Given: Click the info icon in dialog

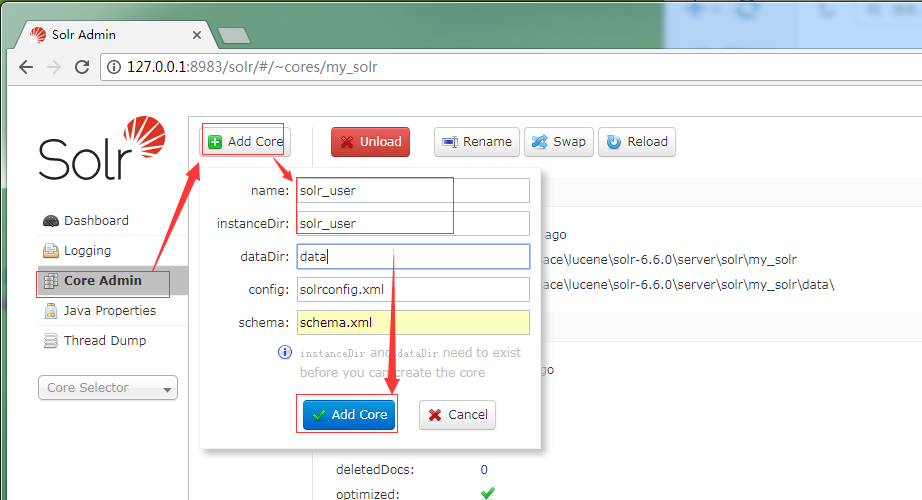Looking at the screenshot, I should click(285, 352).
